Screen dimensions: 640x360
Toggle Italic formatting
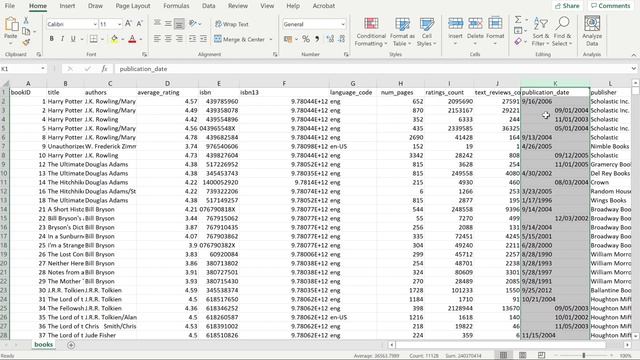point(62,39)
